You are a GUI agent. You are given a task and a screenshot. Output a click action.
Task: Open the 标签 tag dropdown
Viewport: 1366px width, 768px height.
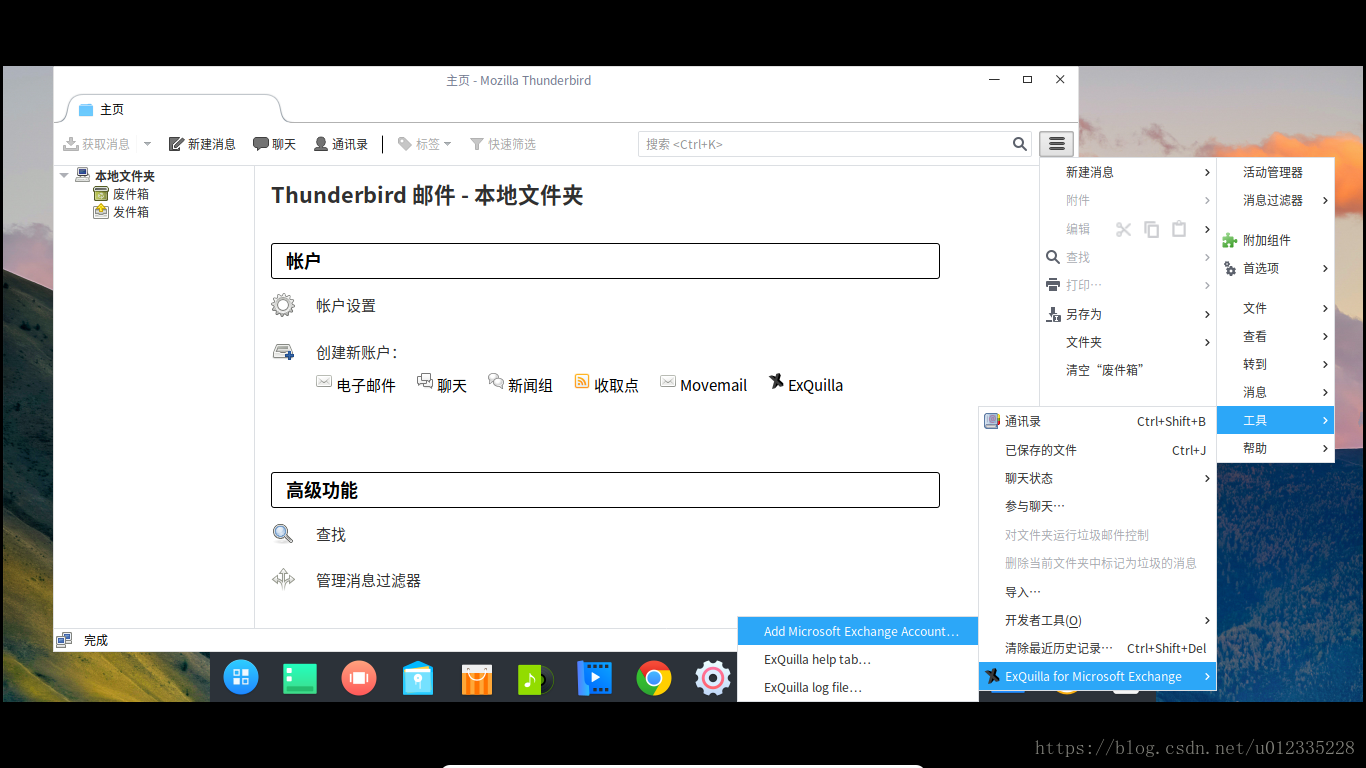pos(424,144)
